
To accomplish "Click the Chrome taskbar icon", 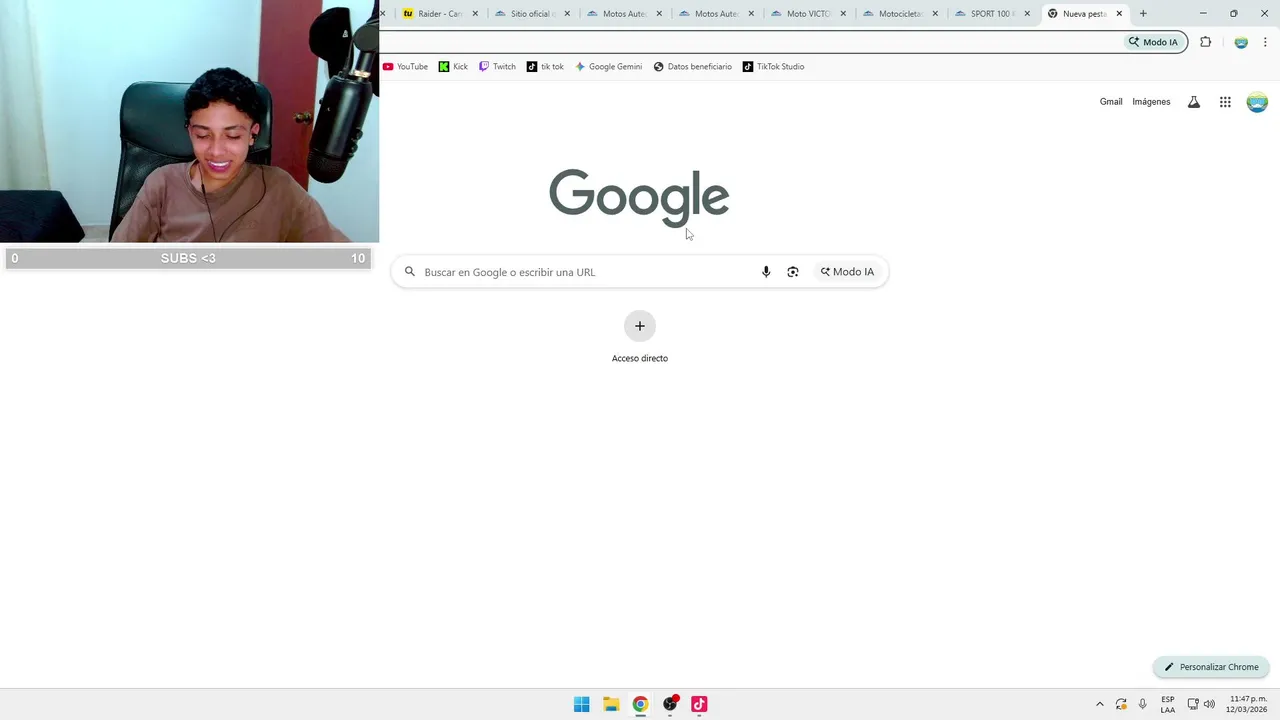I will 640,704.
